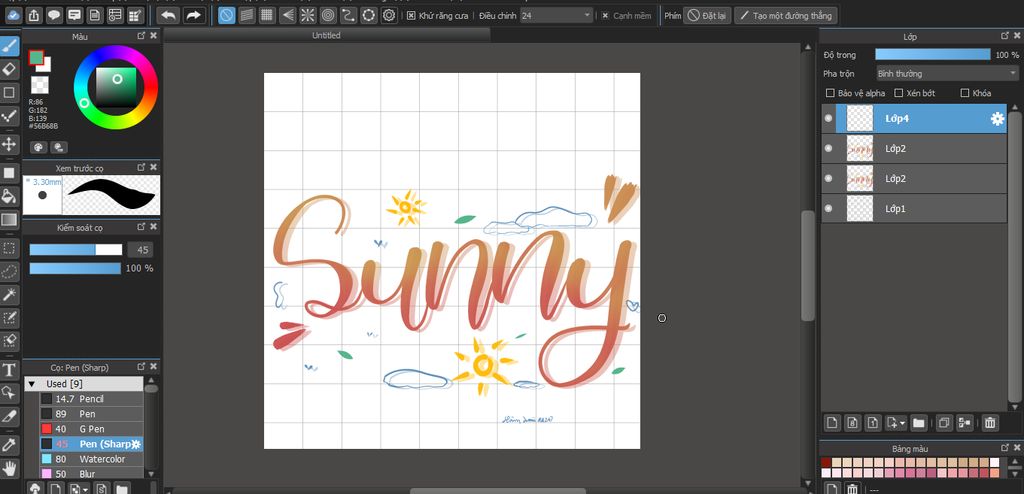Toggle the Cạnh mềm checkbox

coord(605,15)
